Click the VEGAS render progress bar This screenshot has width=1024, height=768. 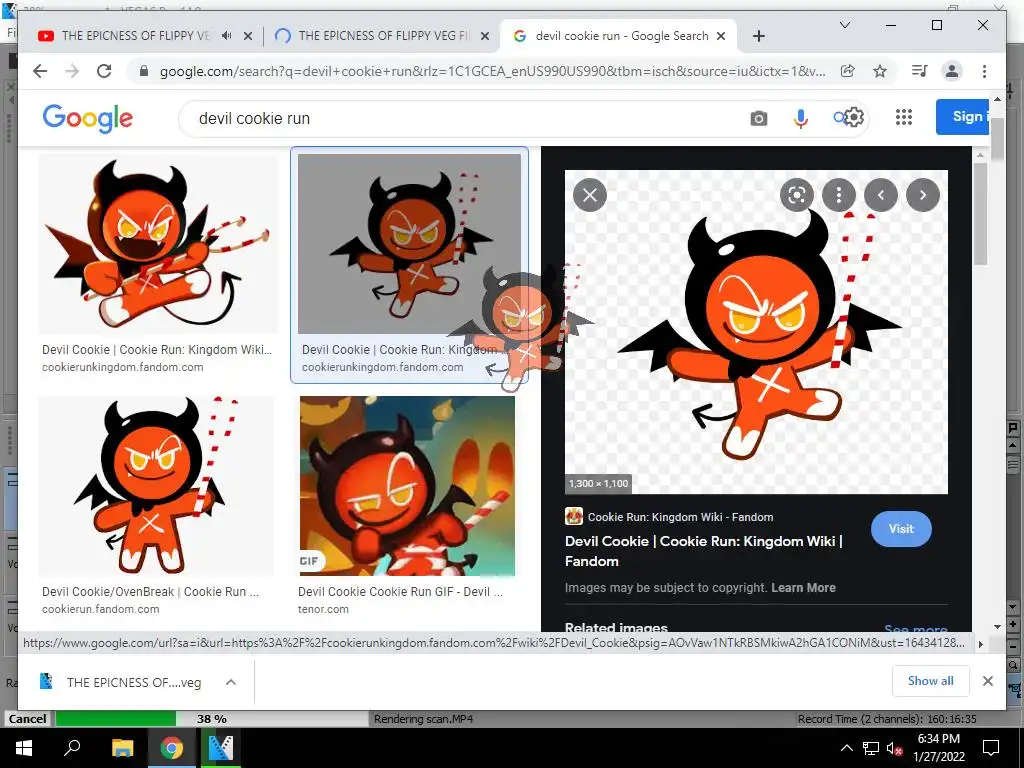tap(212, 718)
